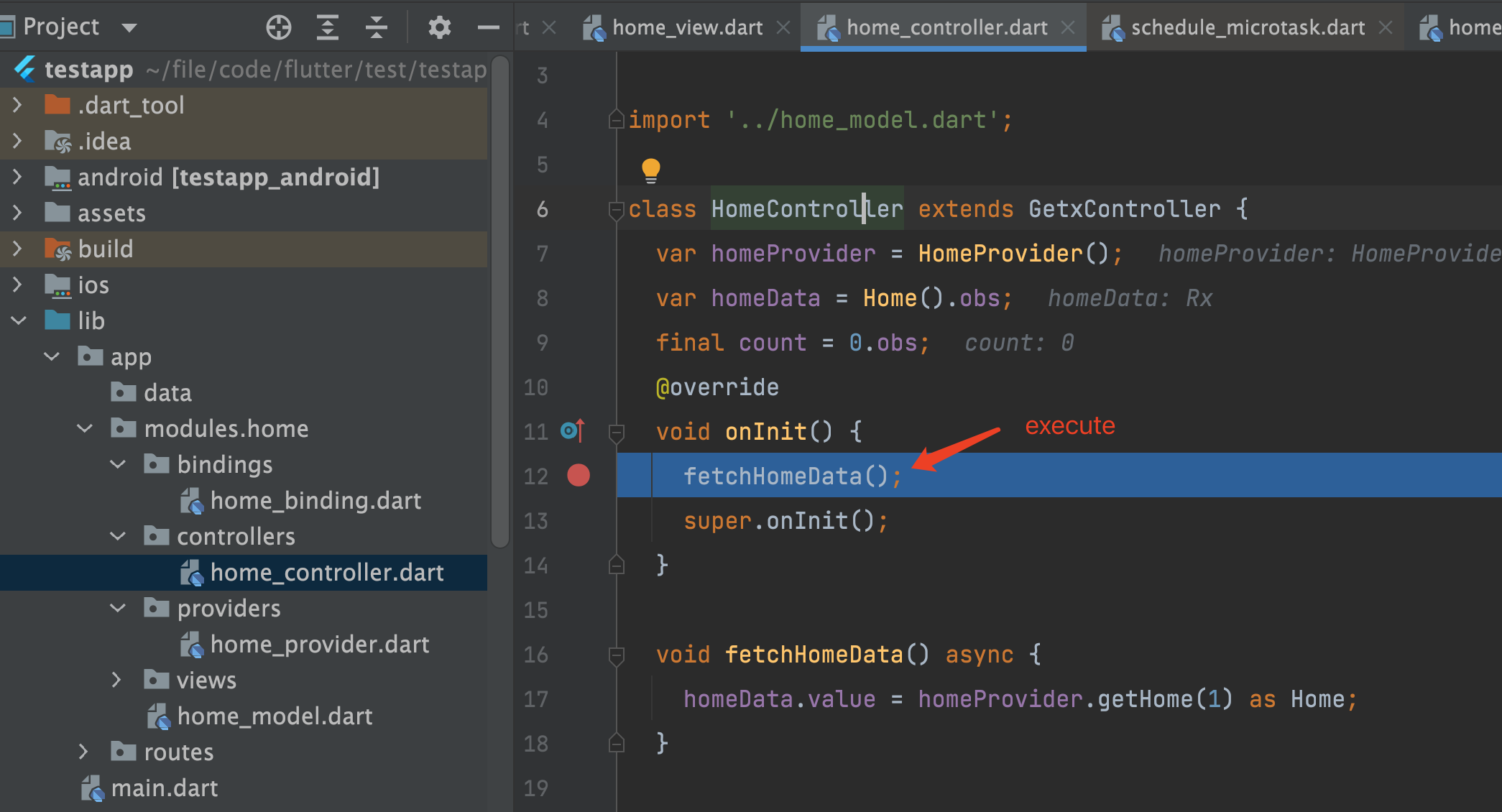Expand the build folder chevron

coord(17,249)
